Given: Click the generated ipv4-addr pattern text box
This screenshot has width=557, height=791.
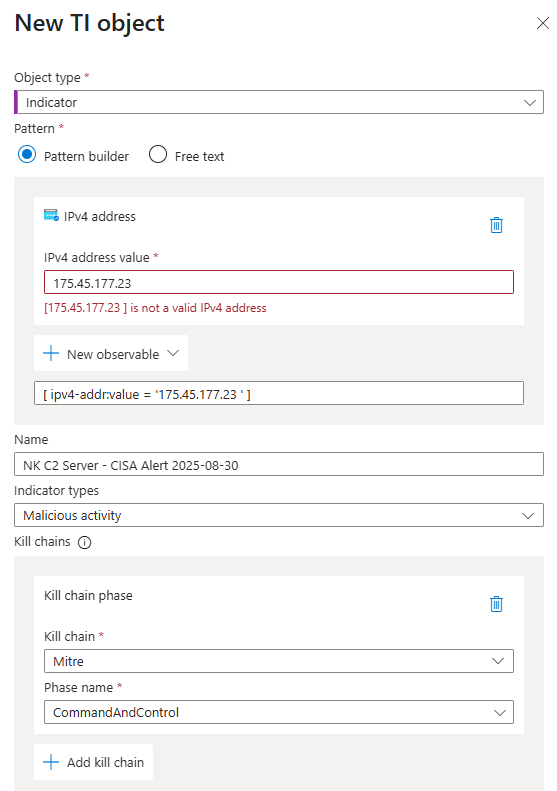Looking at the screenshot, I should coord(279,393).
